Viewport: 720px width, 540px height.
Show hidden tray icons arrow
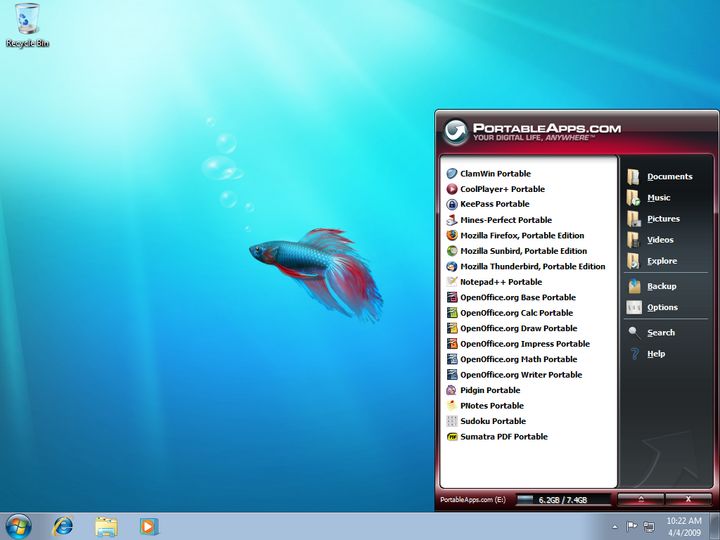pyautogui.click(x=615, y=527)
